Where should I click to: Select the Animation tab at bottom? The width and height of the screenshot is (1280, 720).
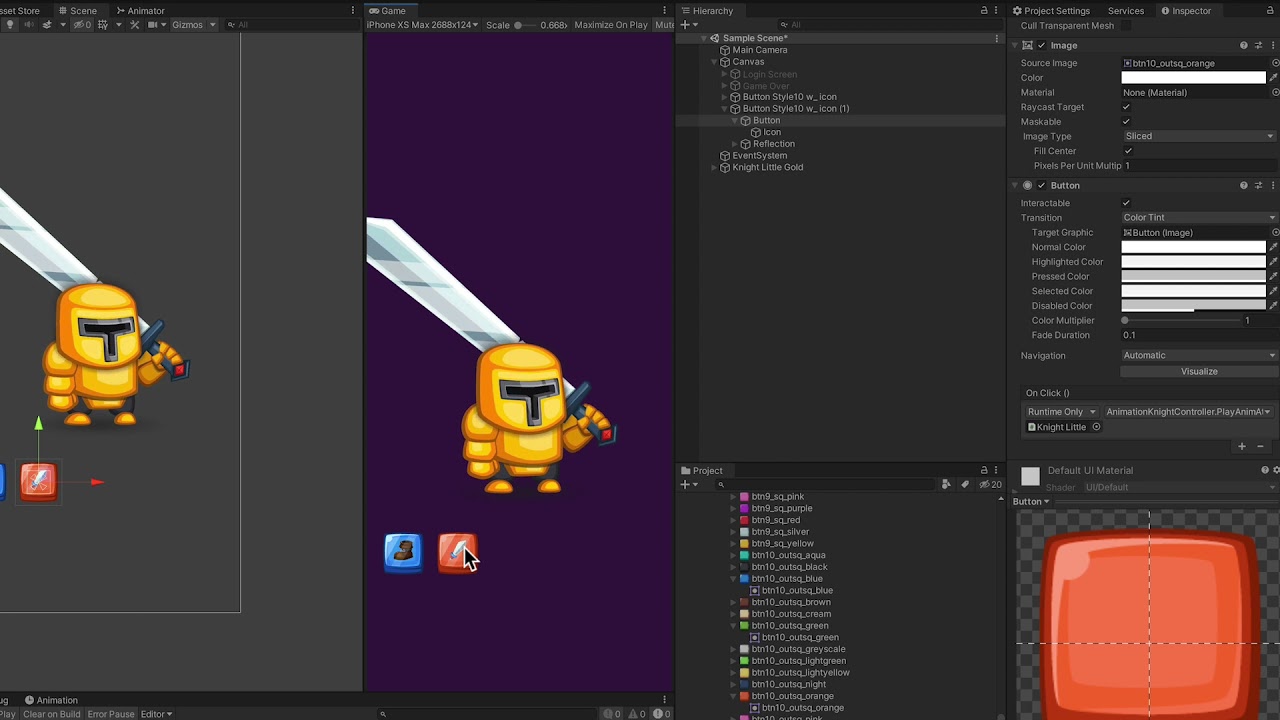coord(50,700)
